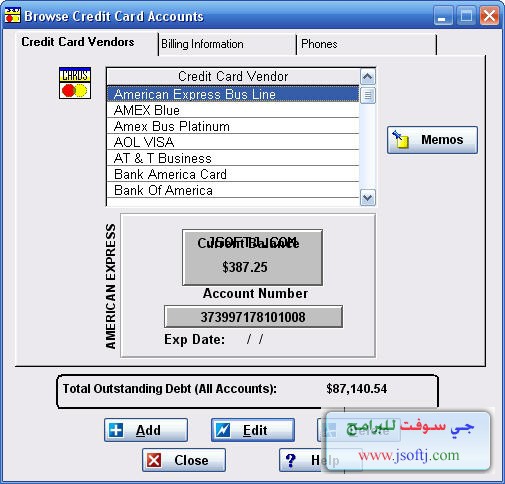Click the red X icon on Close
The width and height of the screenshot is (505, 484).
click(154, 460)
